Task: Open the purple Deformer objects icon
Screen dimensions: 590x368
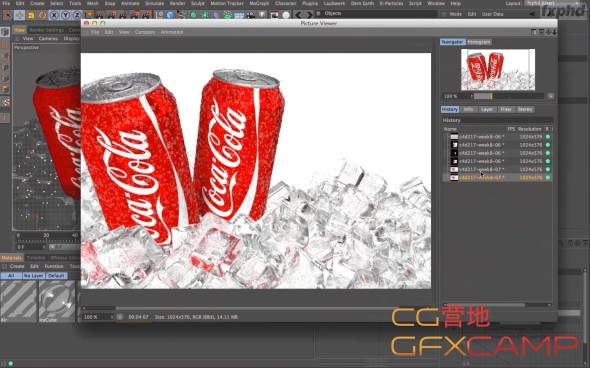Action: coord(217,15)
